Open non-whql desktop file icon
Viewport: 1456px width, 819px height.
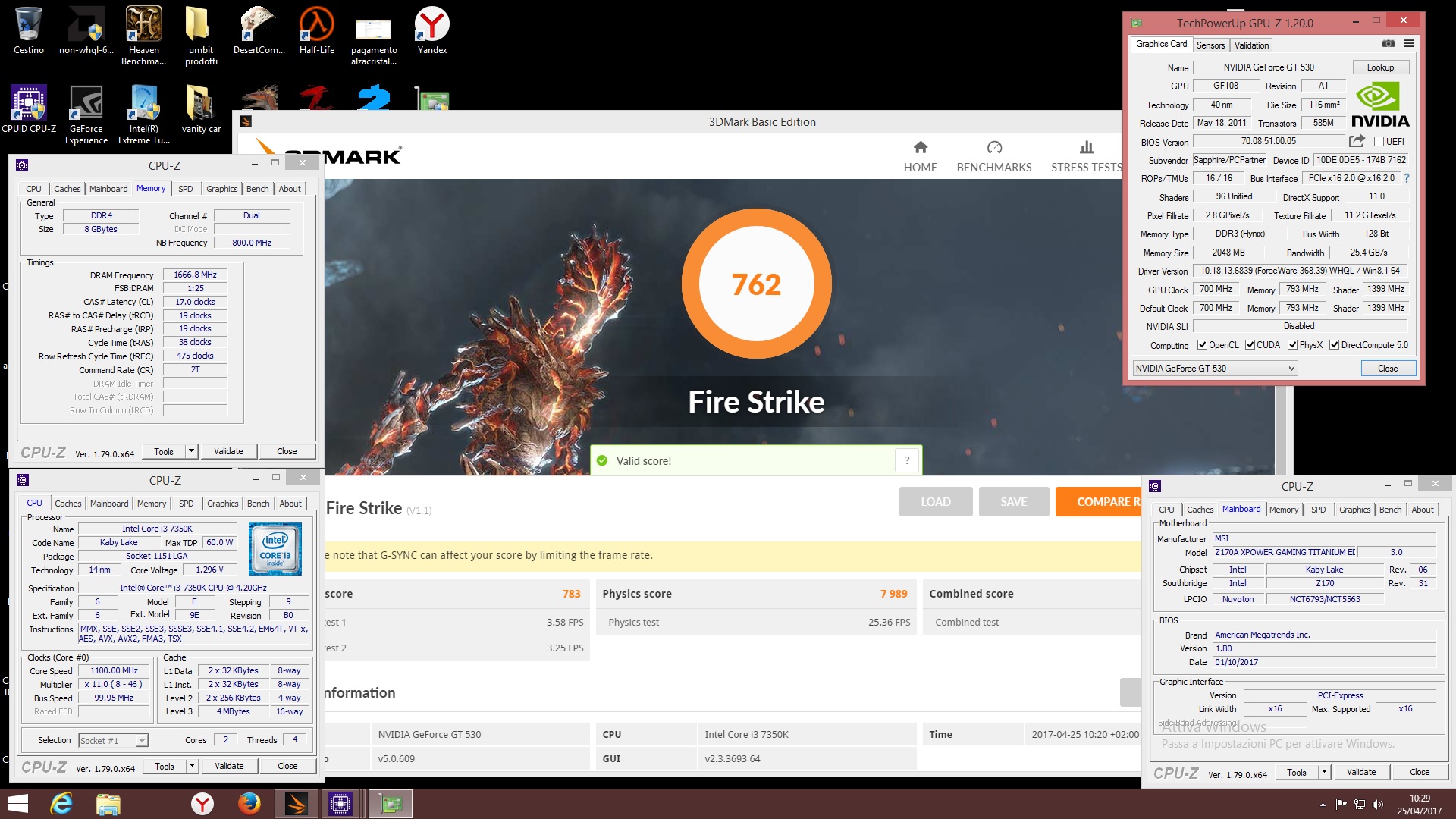(x=86, y=30)
